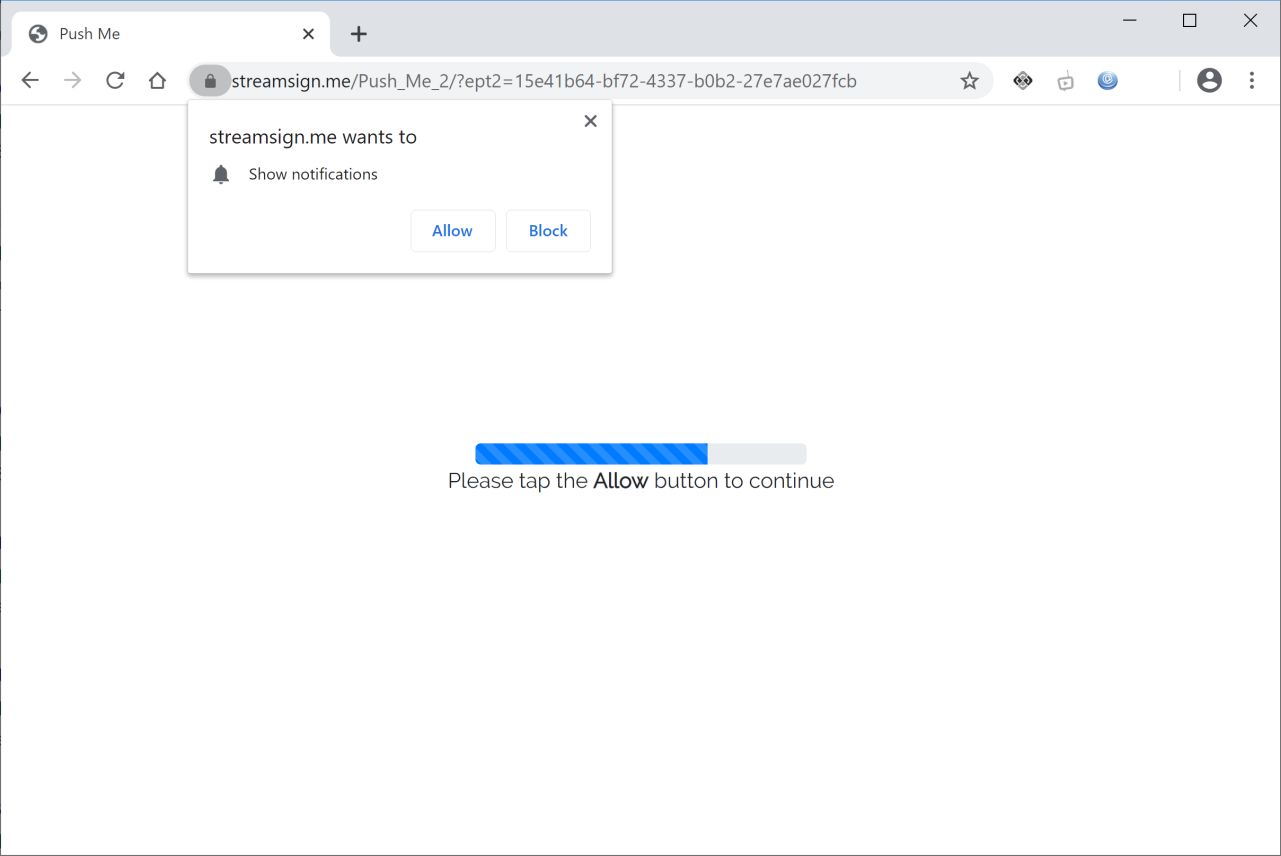
Task: Allow notifications from streamsign.me
Action: pyautogui.click(x=453, y=231)
